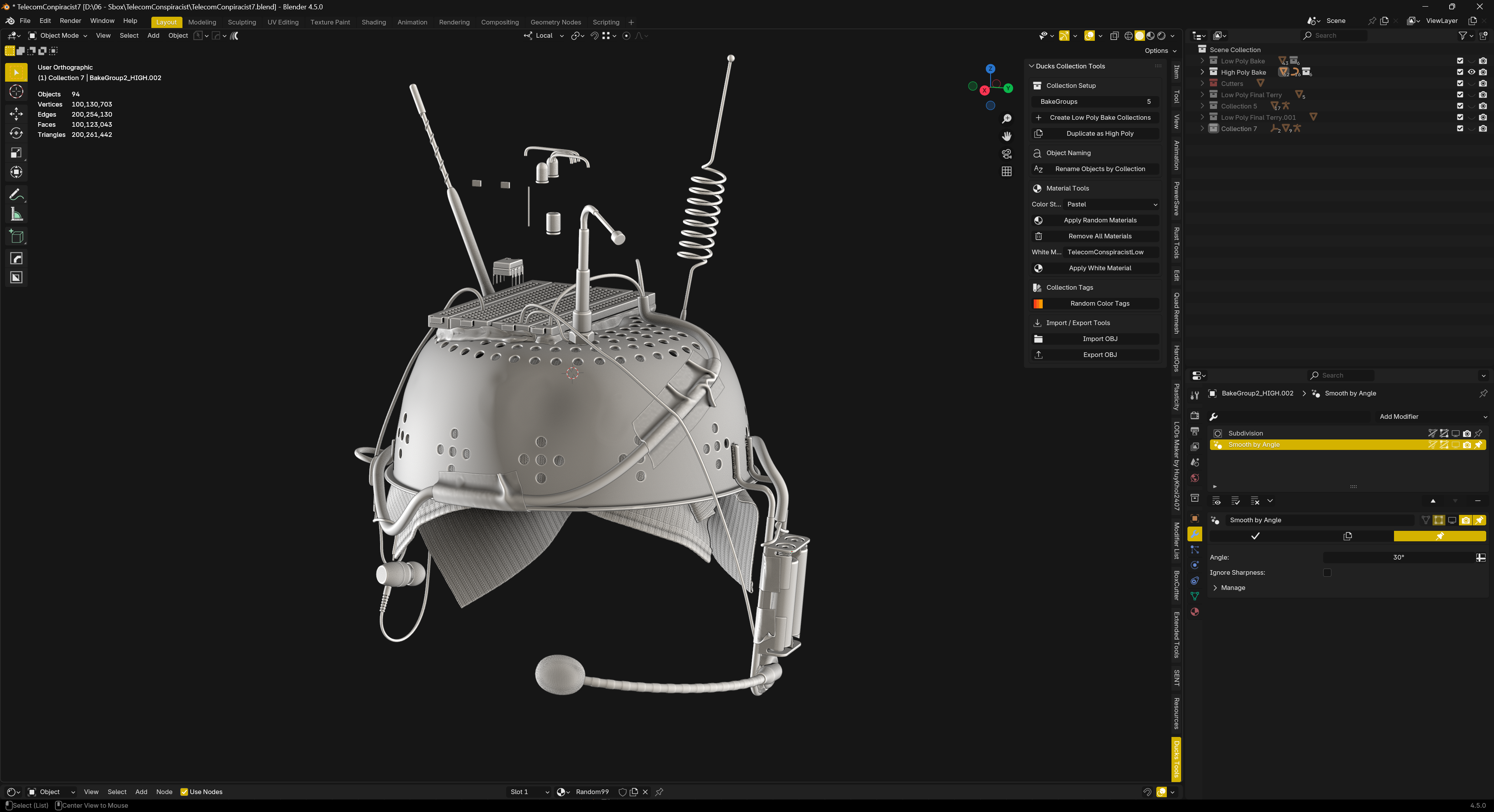Select the Move tool in the toolbar
Viewport: 1494px width, 812px height.
pos(16,114)
